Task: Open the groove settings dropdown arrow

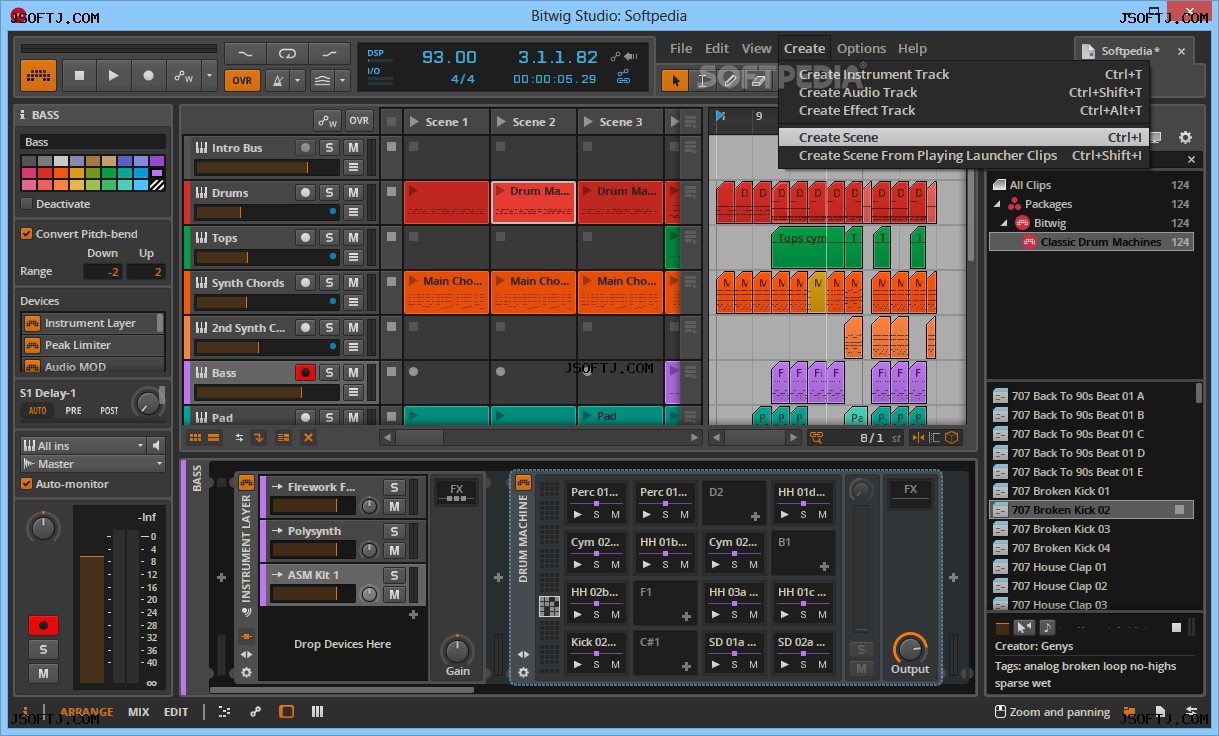Action: point(343,80)
